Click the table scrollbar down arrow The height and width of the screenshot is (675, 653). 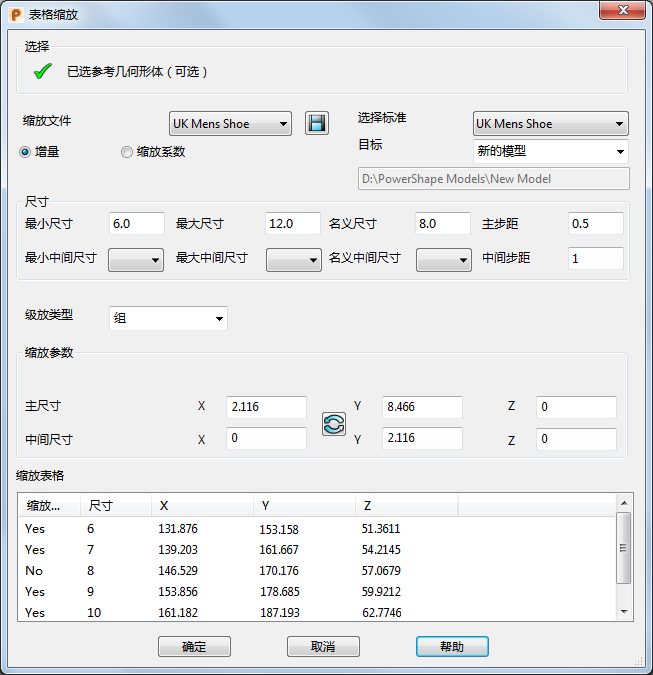pyautogui.click(x=624, y=612)
